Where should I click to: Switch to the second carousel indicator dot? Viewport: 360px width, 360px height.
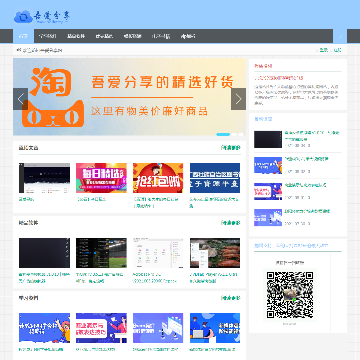pyautogui.click(x=234, y=134)
